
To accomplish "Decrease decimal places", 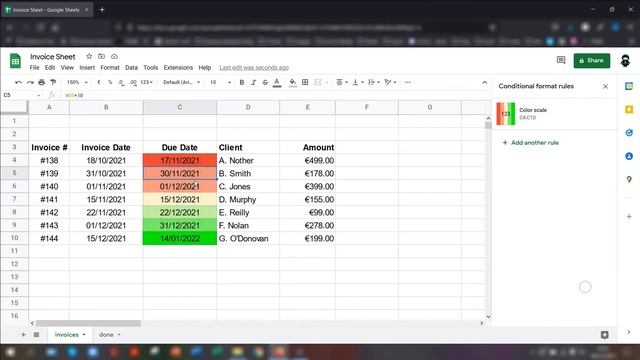I will click(121, 82).
